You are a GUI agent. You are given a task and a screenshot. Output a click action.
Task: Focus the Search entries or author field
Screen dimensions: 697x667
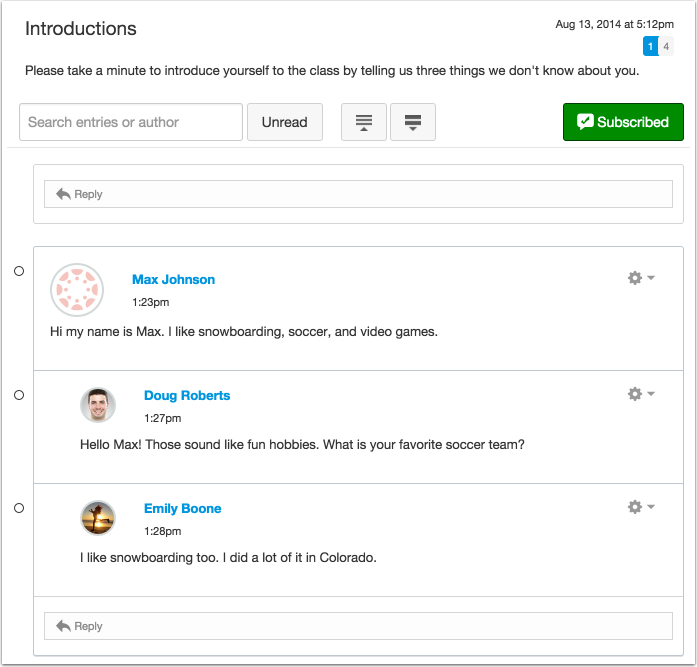[x=131, y=122]
